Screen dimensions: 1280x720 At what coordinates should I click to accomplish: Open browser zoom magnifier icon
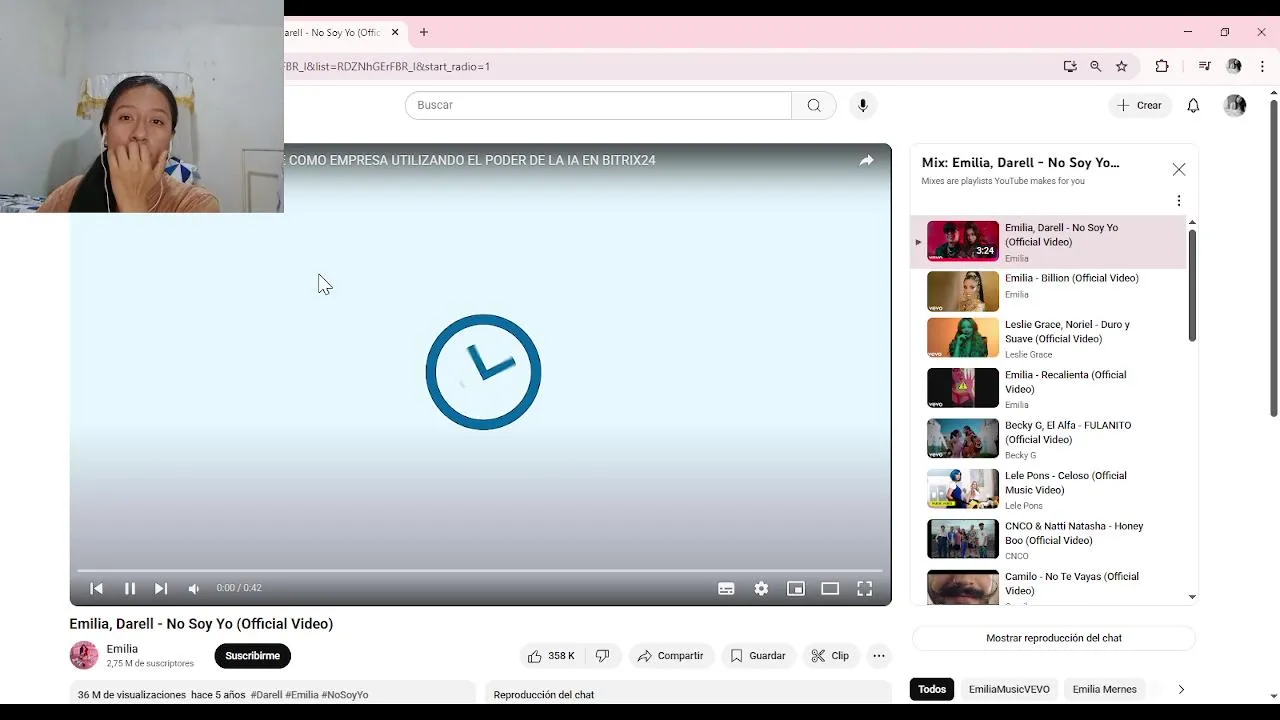click(x=1096, y=67)
